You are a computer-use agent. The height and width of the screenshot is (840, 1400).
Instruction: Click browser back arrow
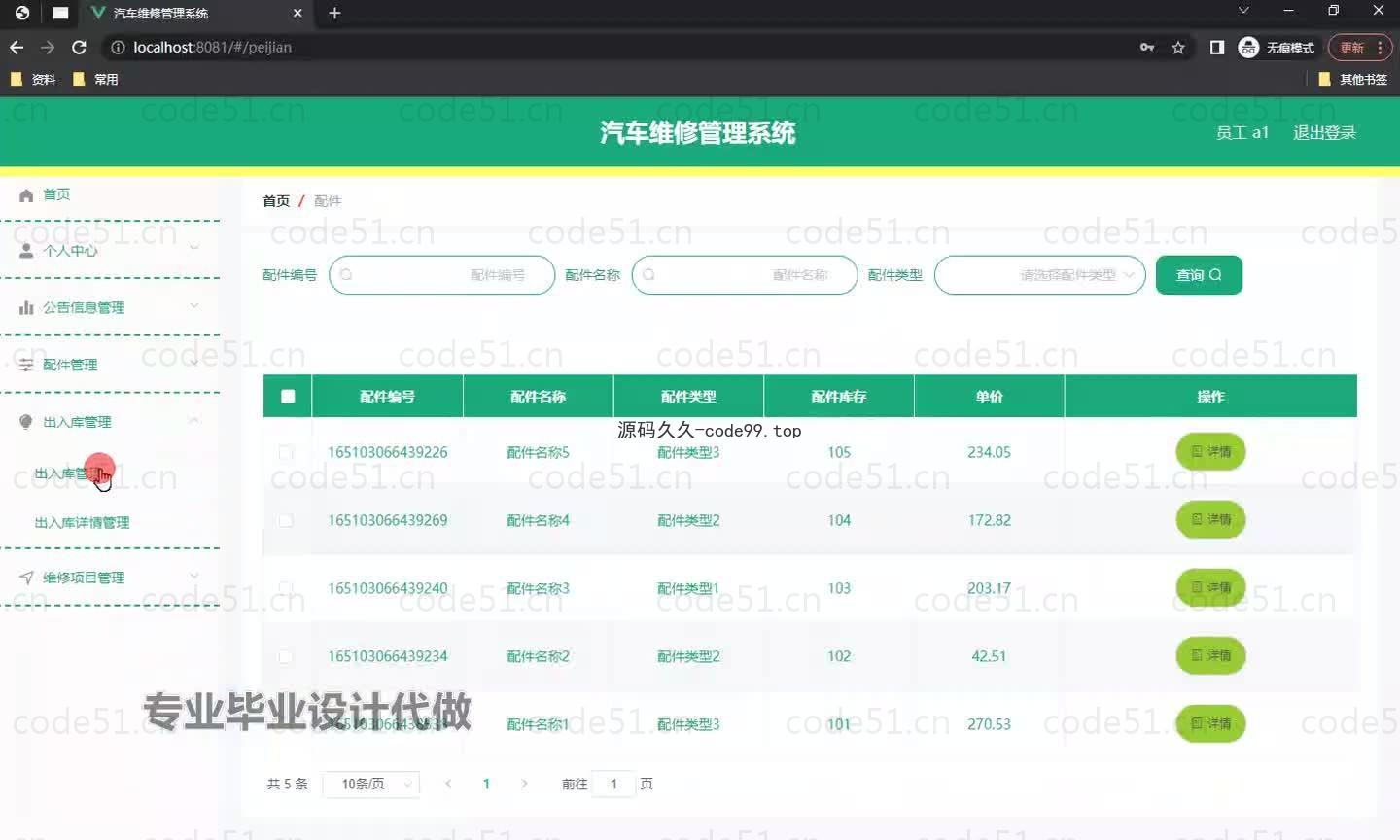tap(17, 47)
